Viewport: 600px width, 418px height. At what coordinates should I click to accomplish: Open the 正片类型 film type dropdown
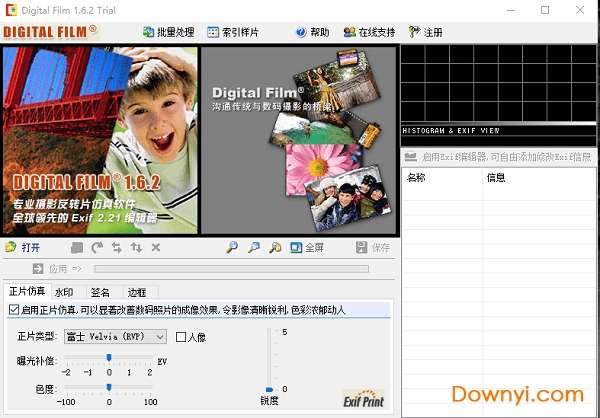115,336
